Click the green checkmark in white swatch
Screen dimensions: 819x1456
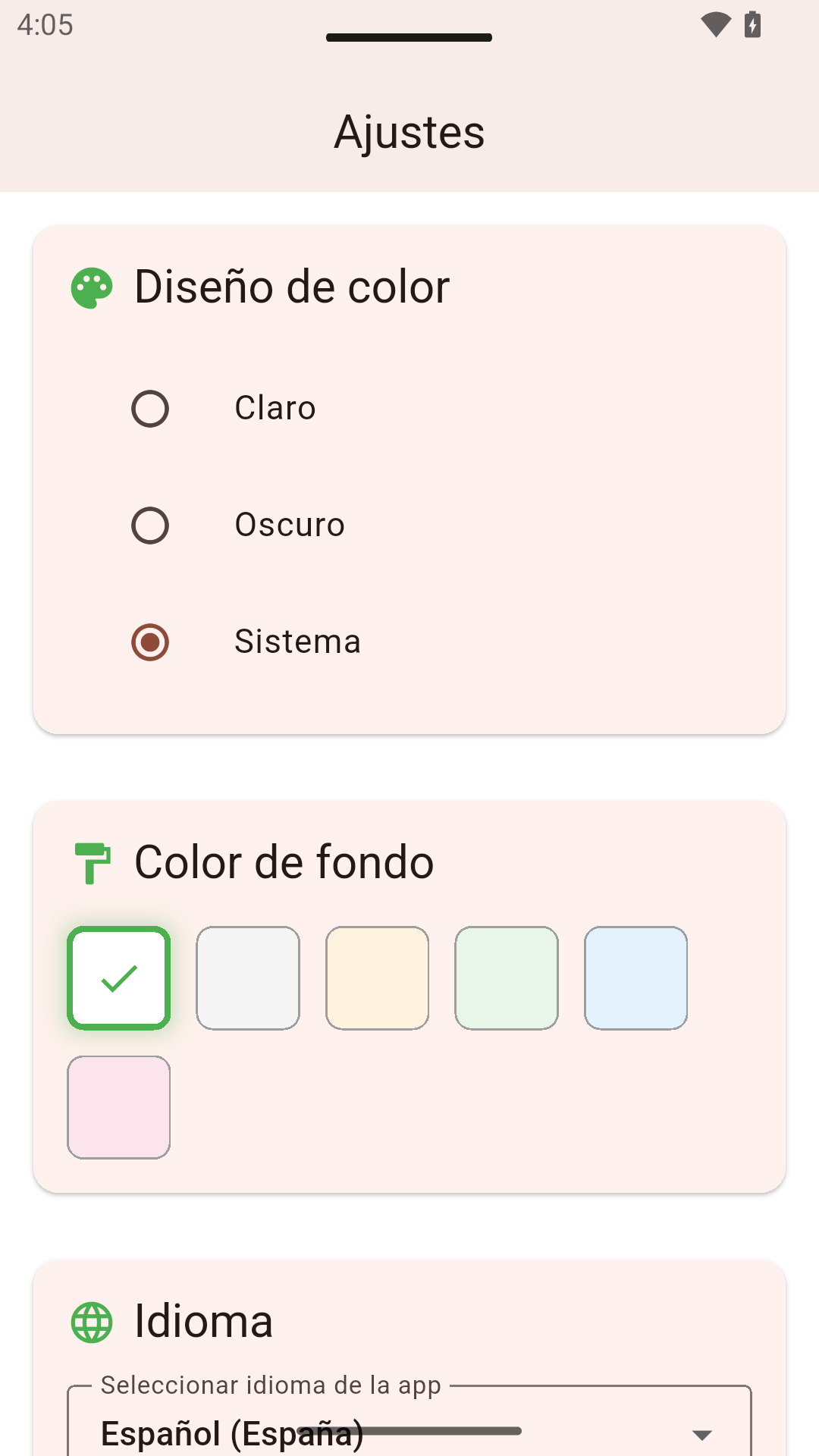tap(119, 978)
